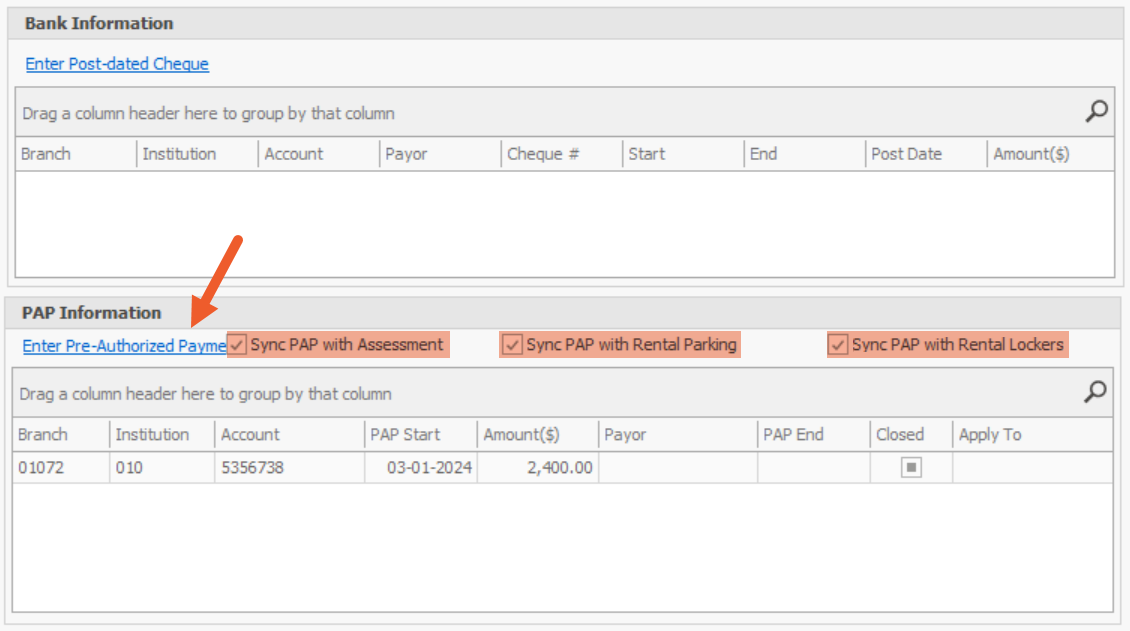Click the Bank Information grid search icon
Image resolution: width=1130 pixels, height=631 pixels.
click(x=1097, y=112)
